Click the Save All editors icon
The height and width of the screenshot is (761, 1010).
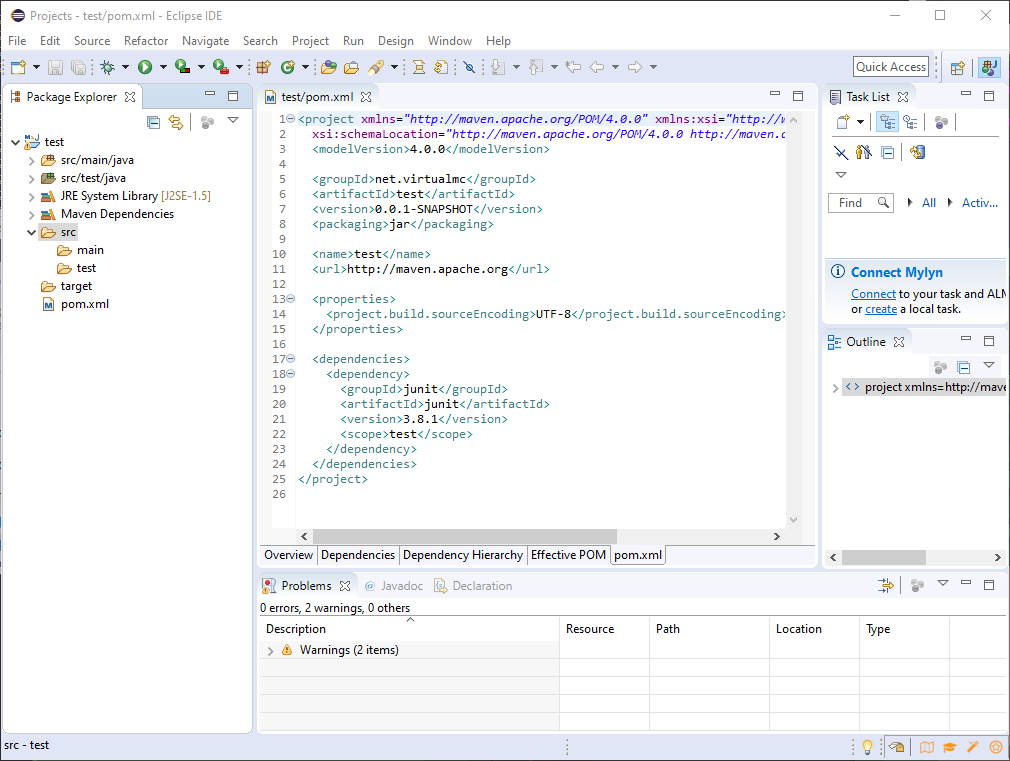coord(78,67)
